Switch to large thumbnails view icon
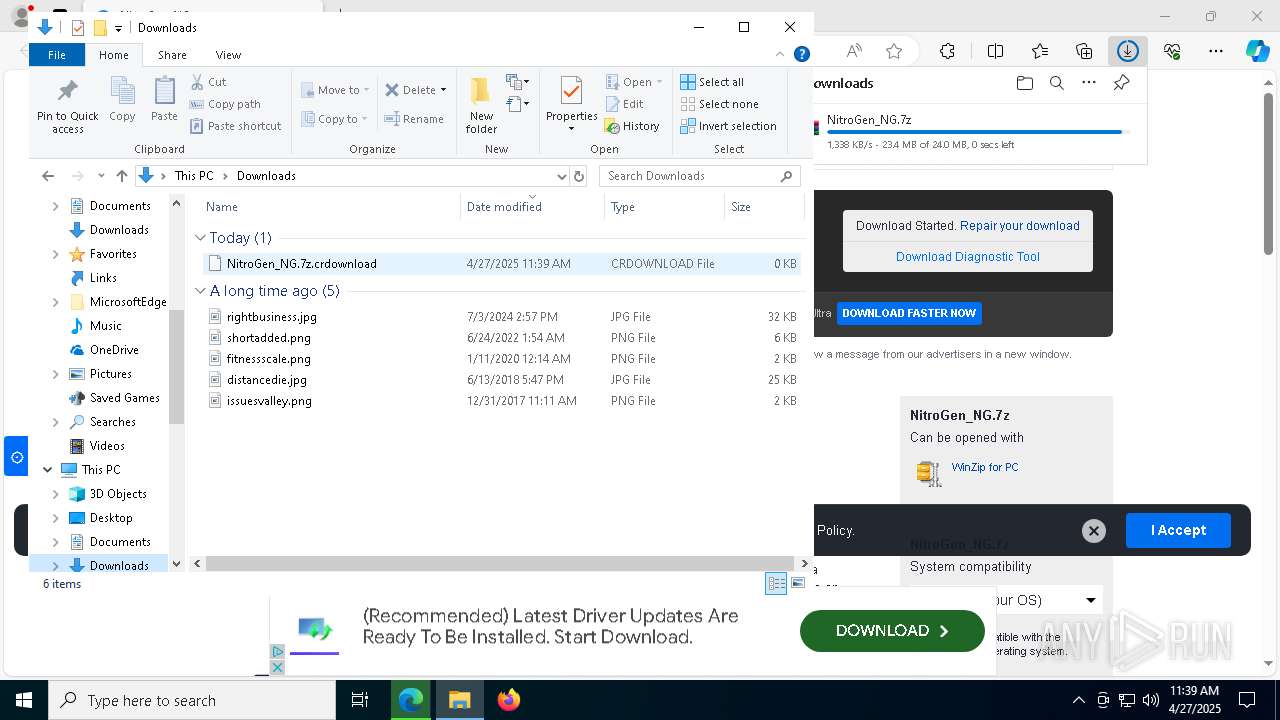Image resolution: width=1280 pixels, height=720 pixels. 798,584
